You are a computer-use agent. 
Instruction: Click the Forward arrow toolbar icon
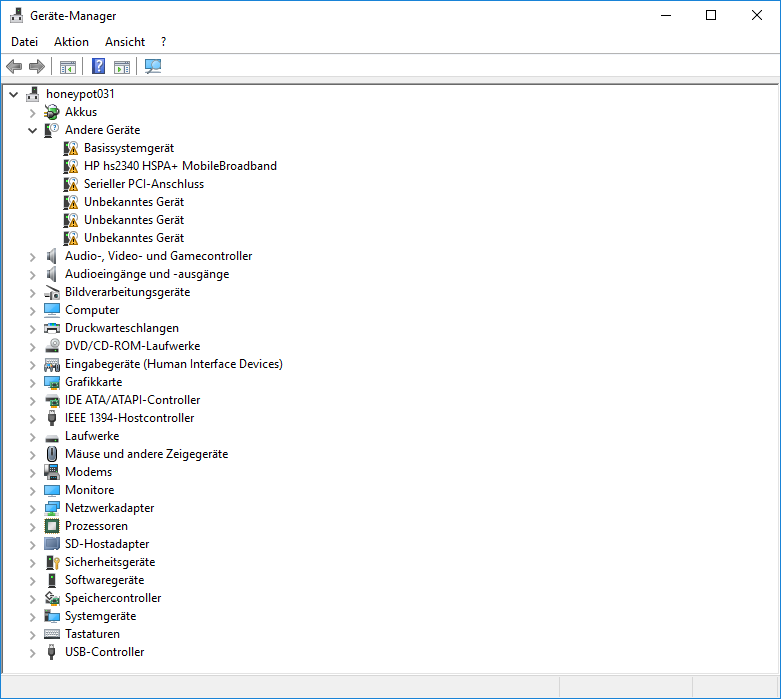[x=37, y=66]
